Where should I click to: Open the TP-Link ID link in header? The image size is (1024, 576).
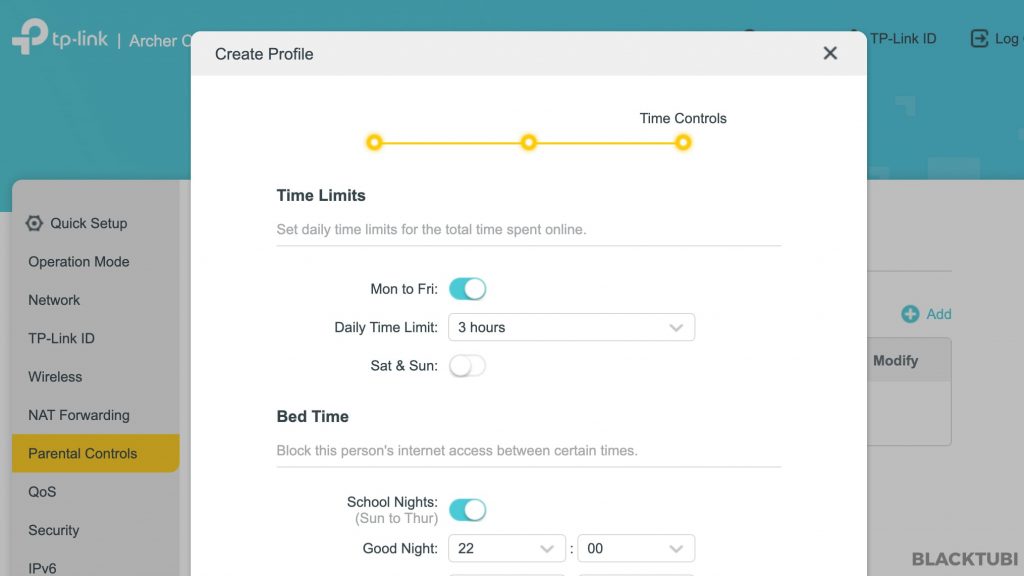pos(903,39)
